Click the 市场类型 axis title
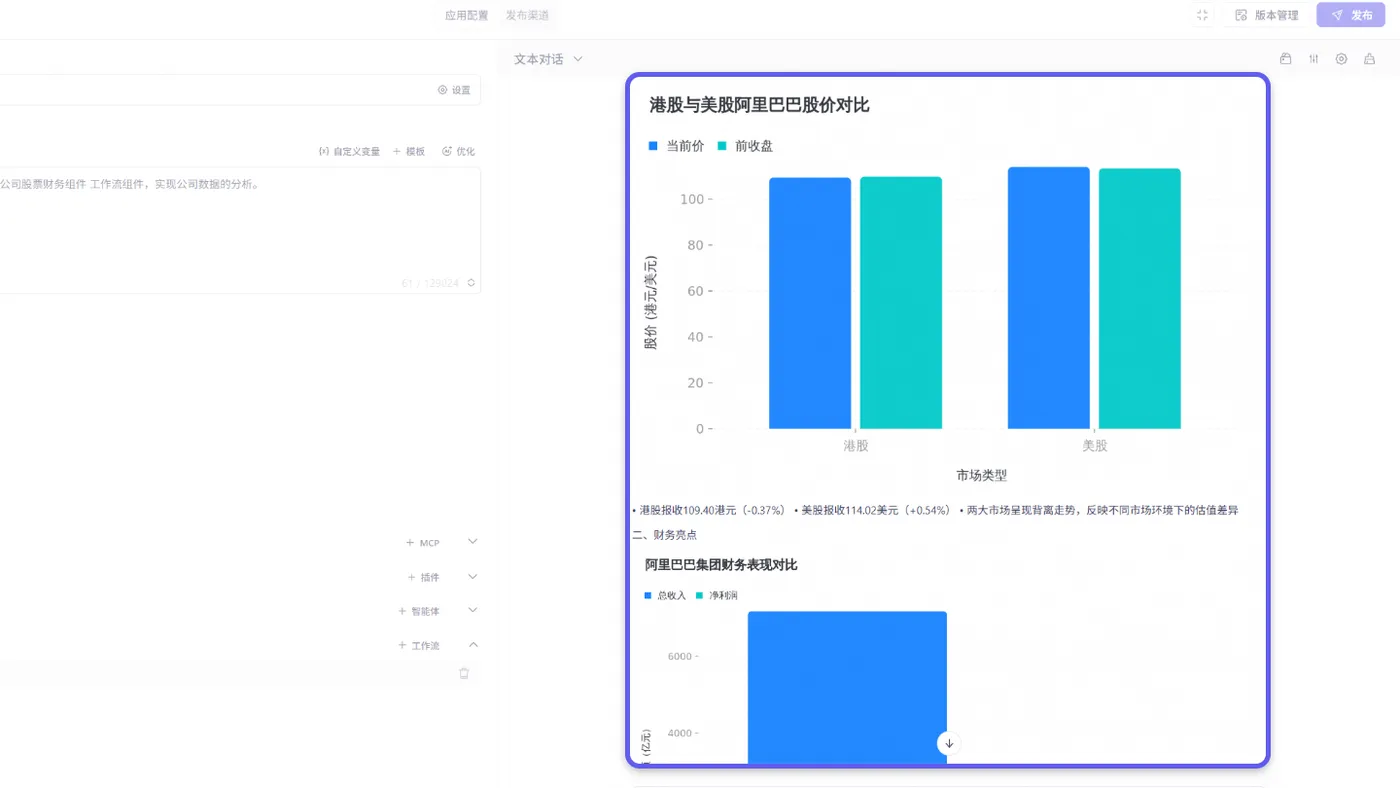Viewport: 1400px width, 788px height. 981,476
